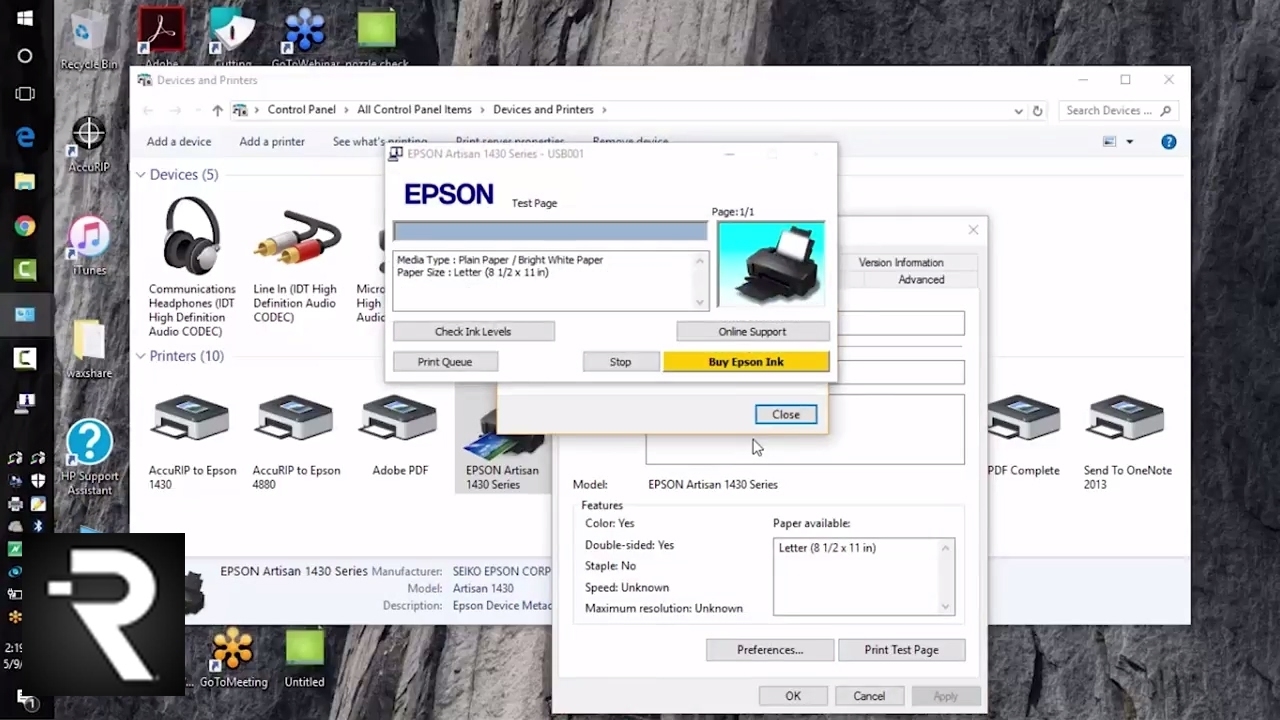The height and width of the screenshot is (720, 1280).
Task: Expand arrow after All Control Panel Items
Action: click(482, 110)
